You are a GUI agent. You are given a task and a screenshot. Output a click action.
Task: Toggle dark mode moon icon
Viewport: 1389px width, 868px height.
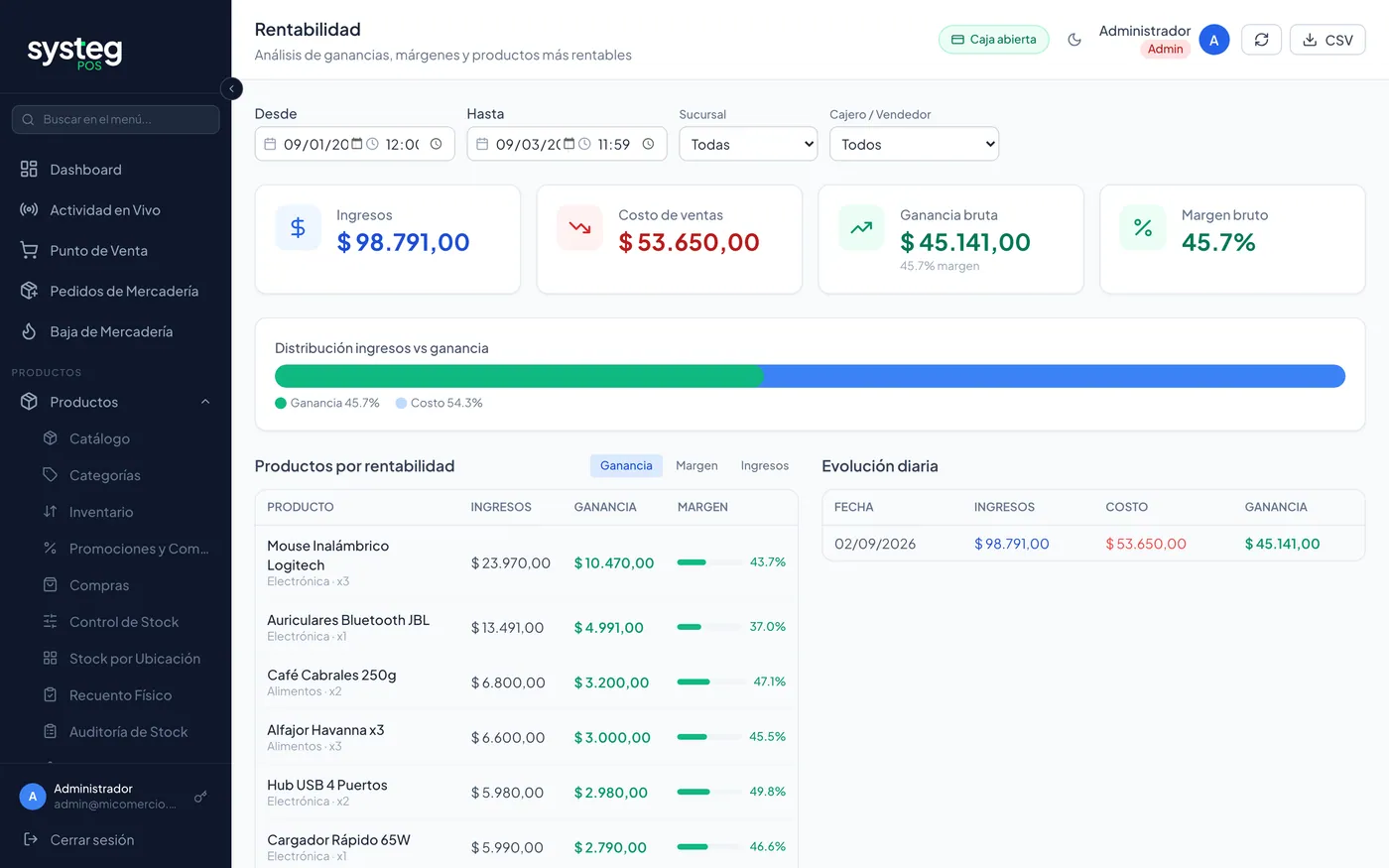[x=1074, y=40]
